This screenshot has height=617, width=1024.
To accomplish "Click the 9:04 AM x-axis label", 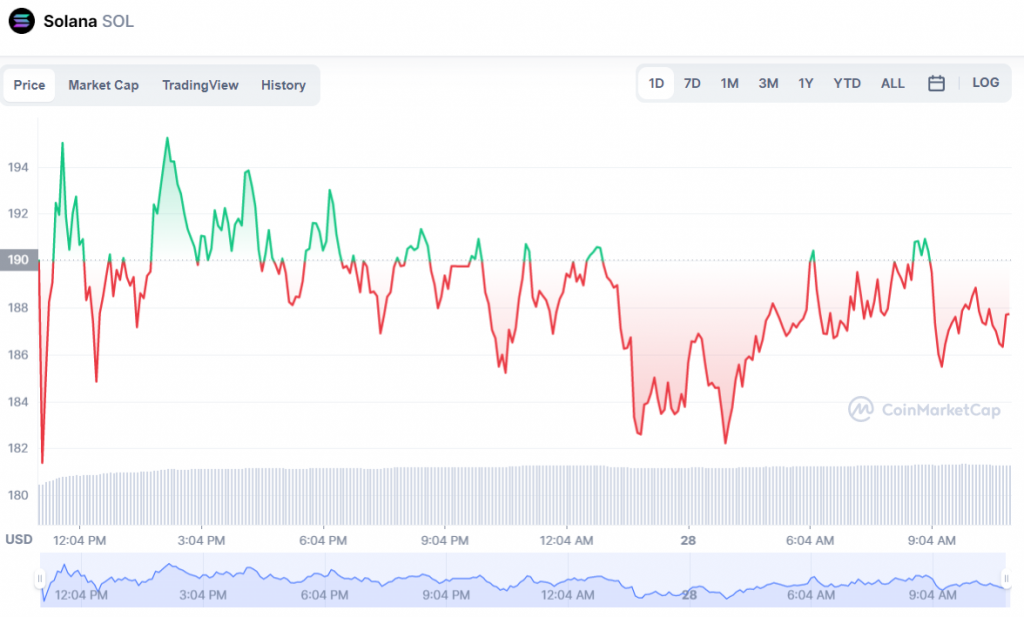I will point(932,541).
